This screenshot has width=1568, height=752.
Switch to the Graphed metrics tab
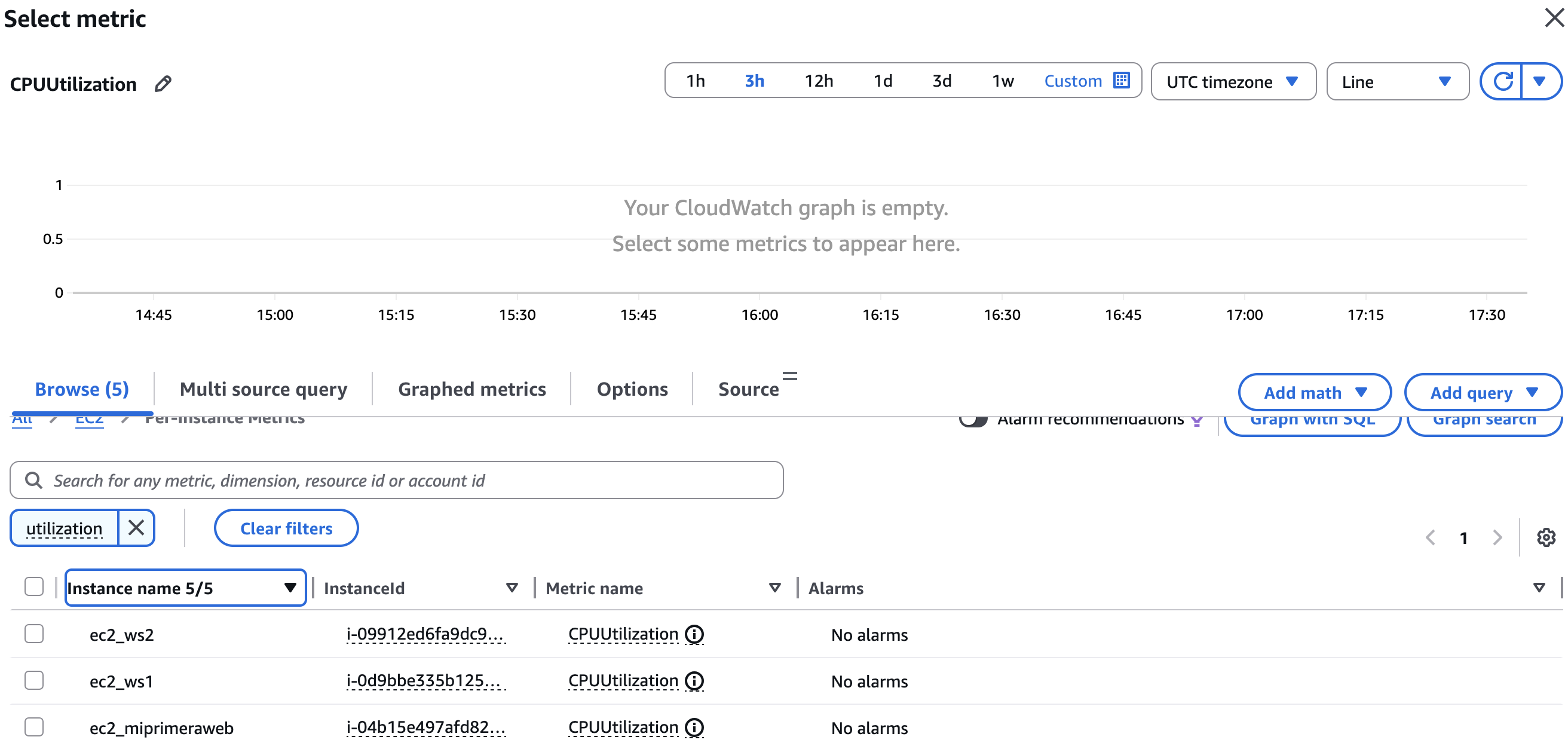tap(471, 389)
